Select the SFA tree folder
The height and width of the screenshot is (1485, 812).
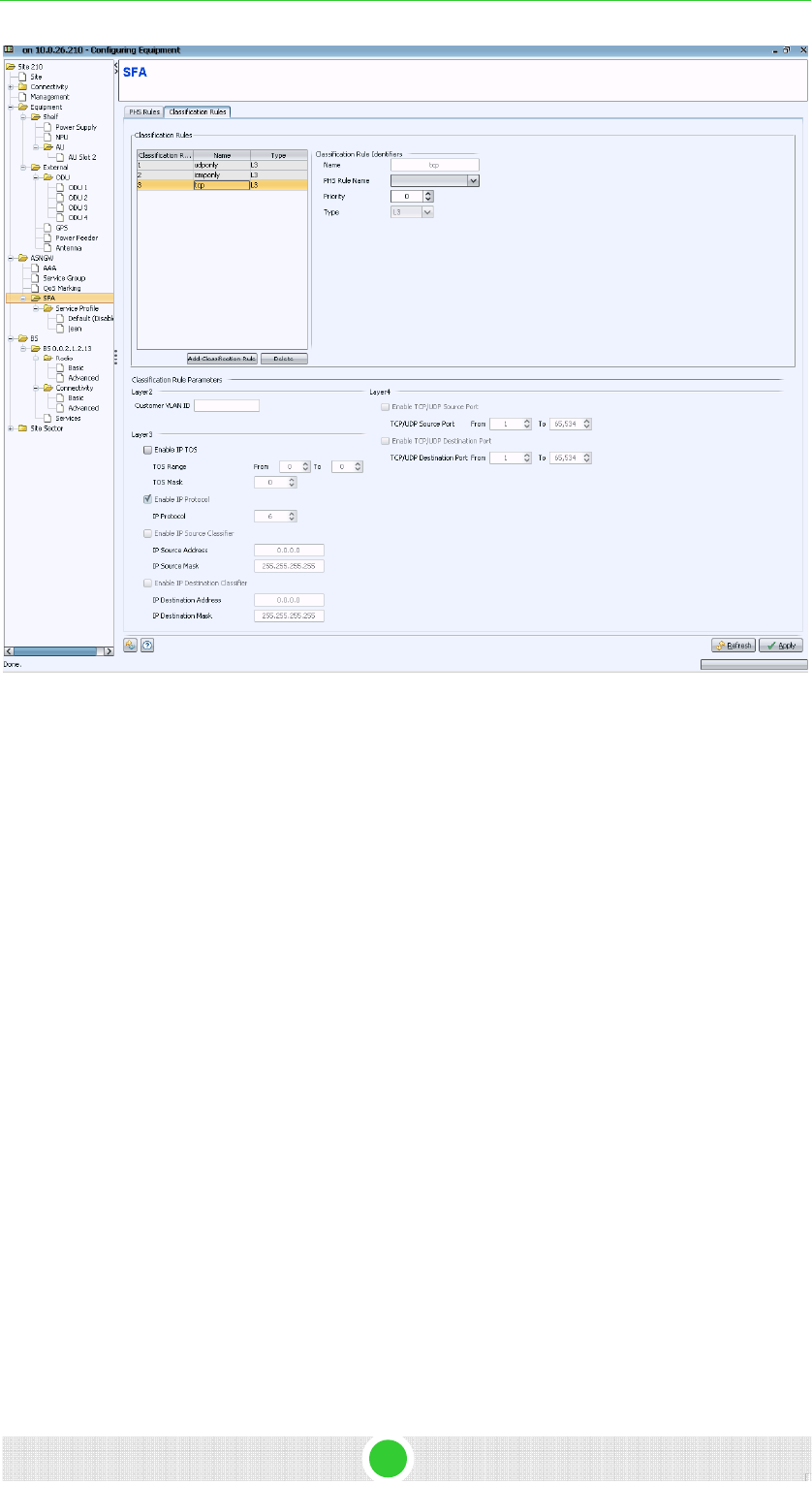click(48, 299)
